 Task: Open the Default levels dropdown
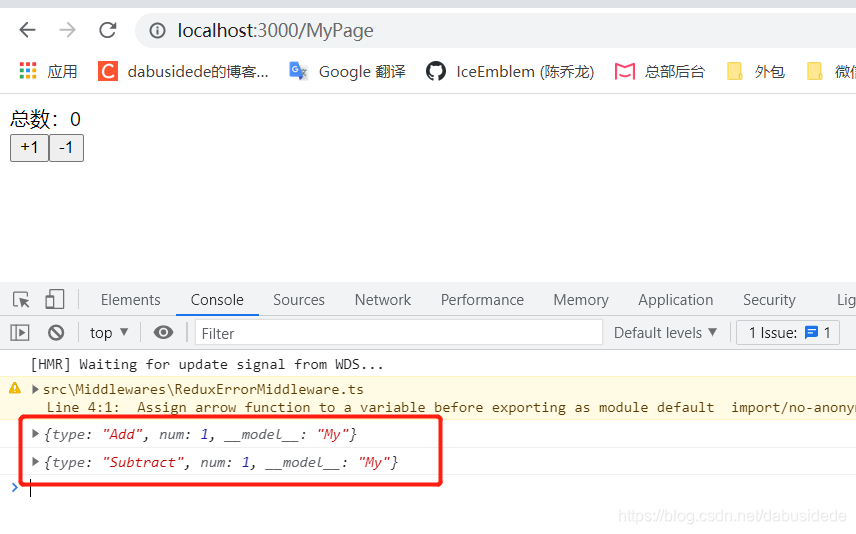point(665,333)
